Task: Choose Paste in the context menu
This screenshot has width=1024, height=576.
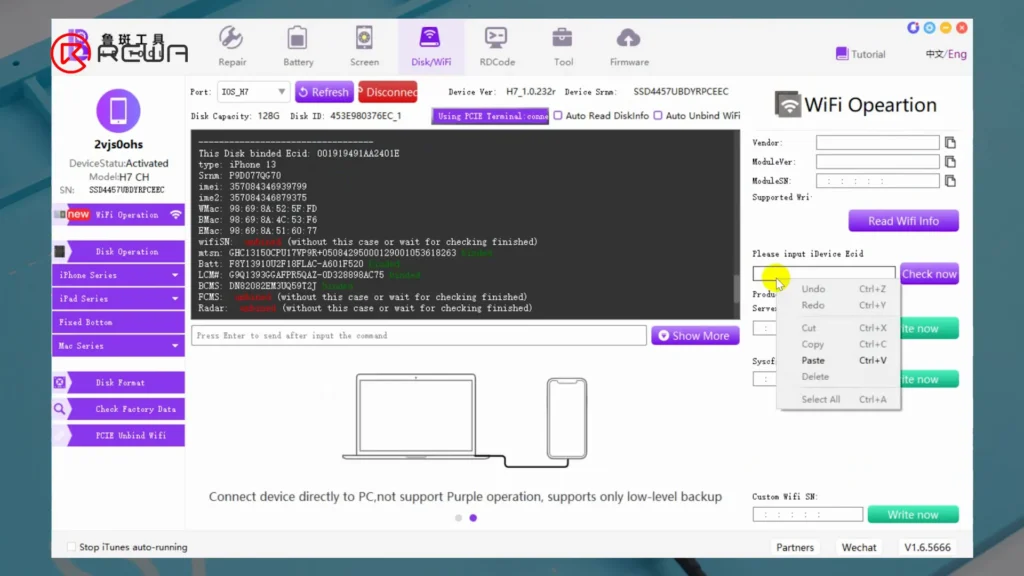Action: click(839, 360)
